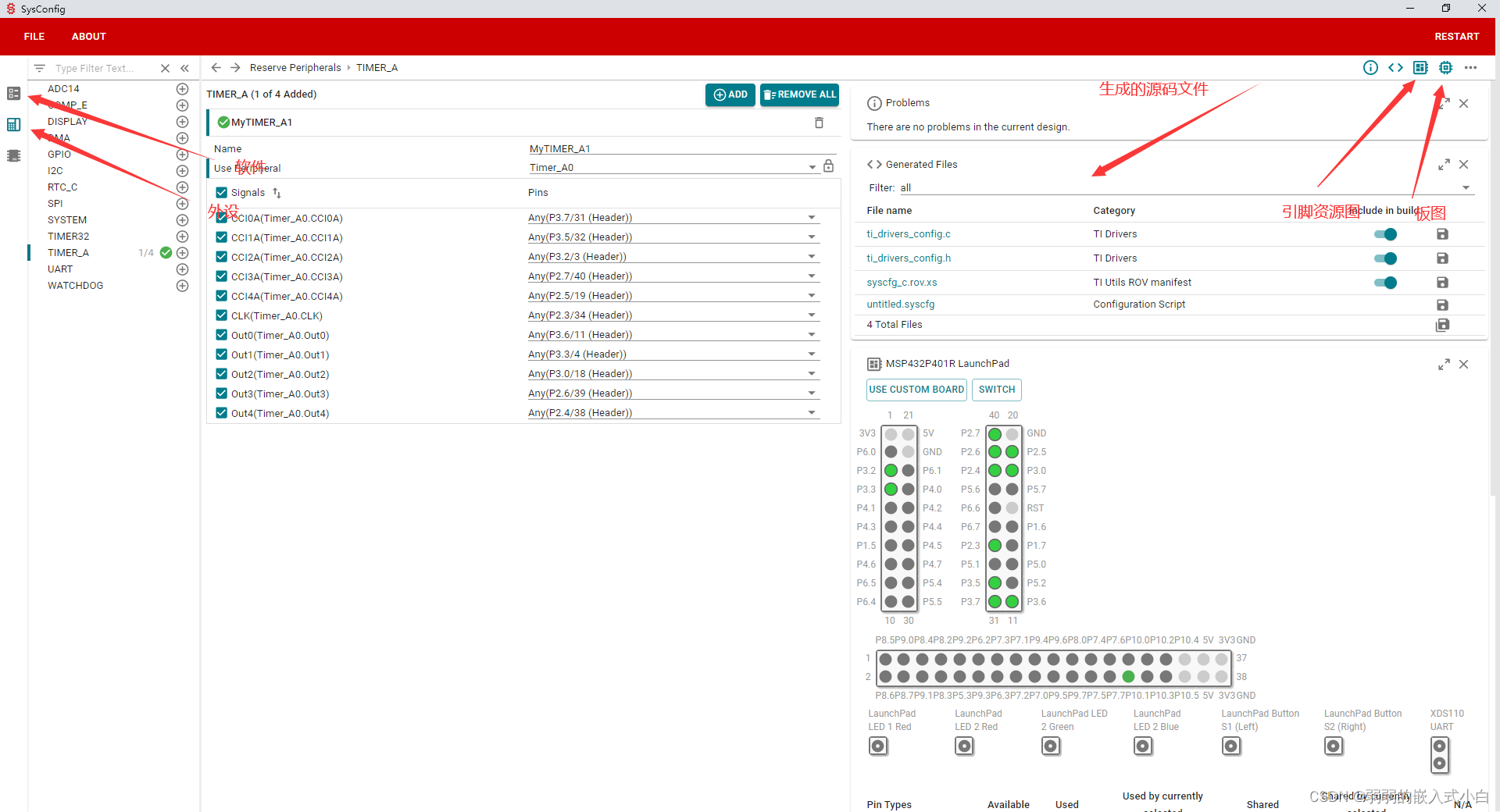Viewport: 1500px width, 812px height.
Task: Open pin dropdown for Out0(Timer_A0.Out0)
Action: 811,334
